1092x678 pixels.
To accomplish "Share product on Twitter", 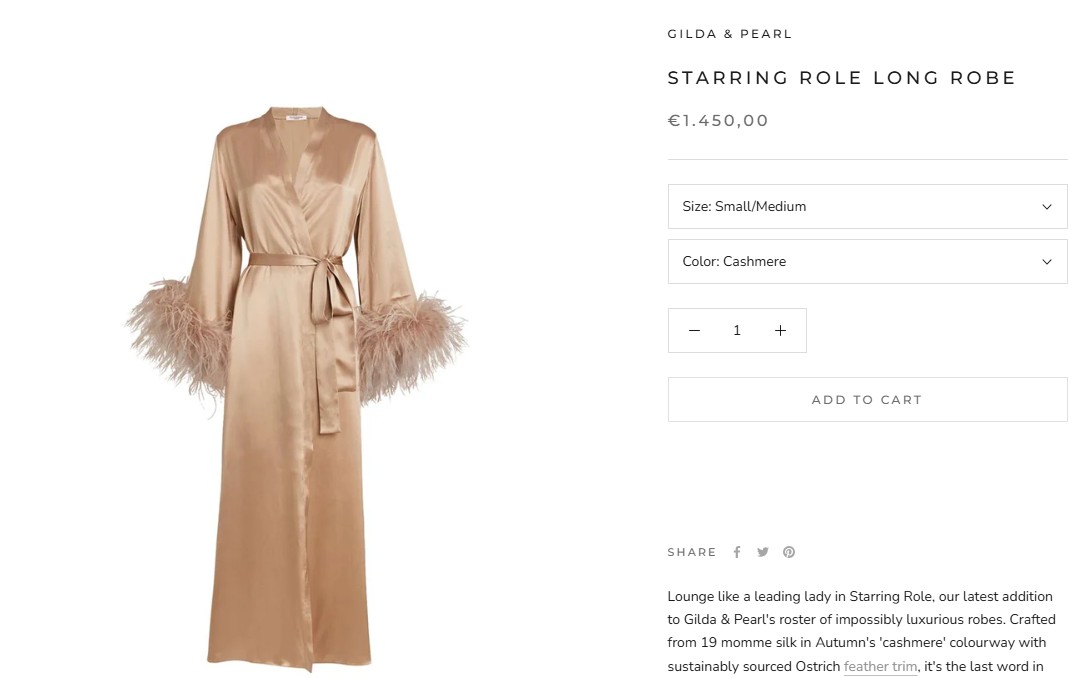I will [763, 552].
